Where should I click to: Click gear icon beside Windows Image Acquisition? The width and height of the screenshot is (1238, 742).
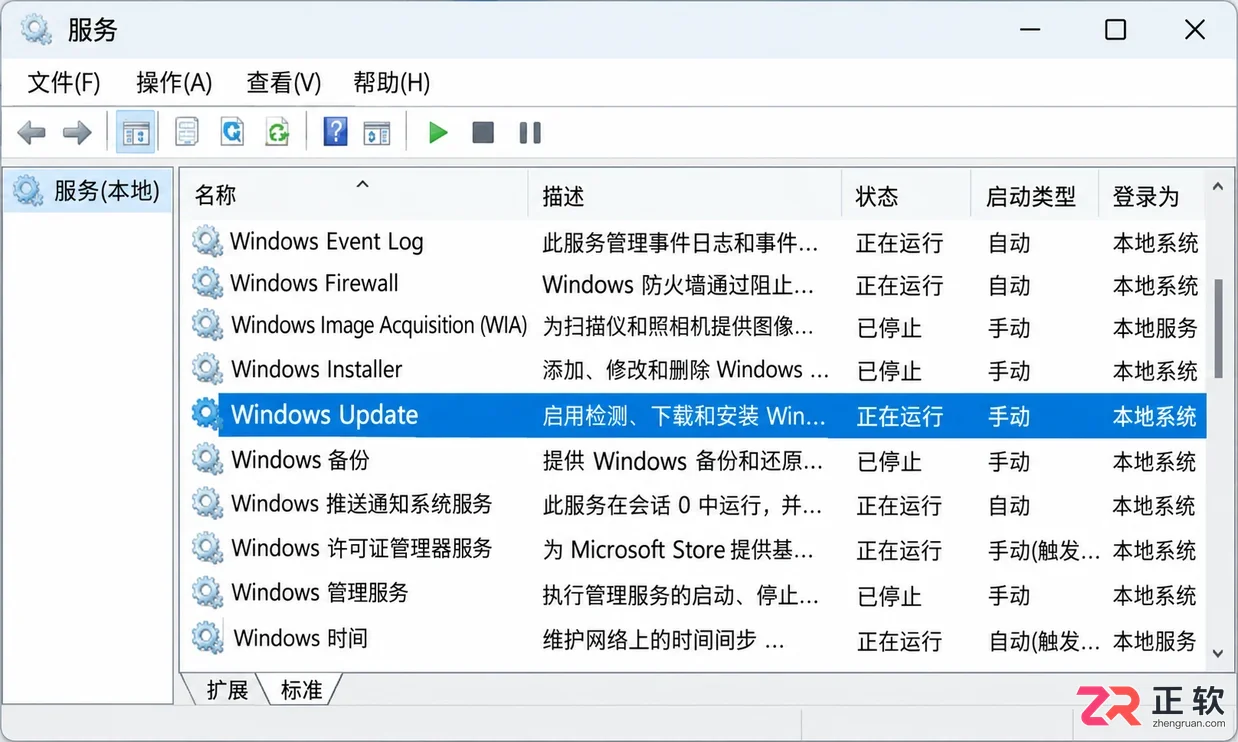207,326
